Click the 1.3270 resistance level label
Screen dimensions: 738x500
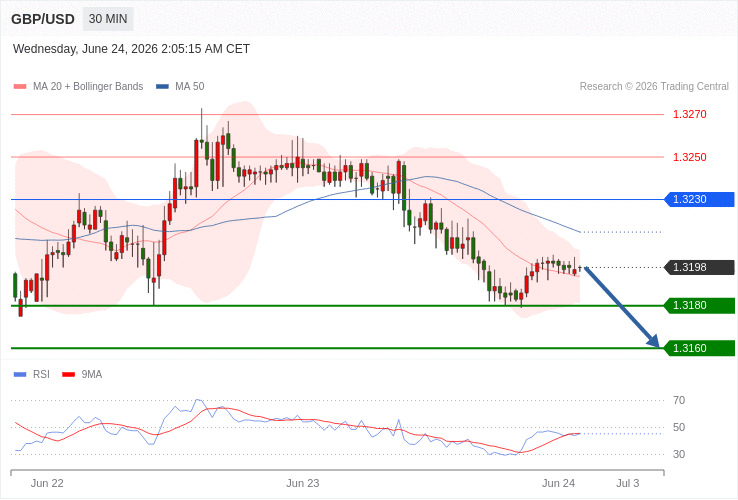tap(690, 114)
